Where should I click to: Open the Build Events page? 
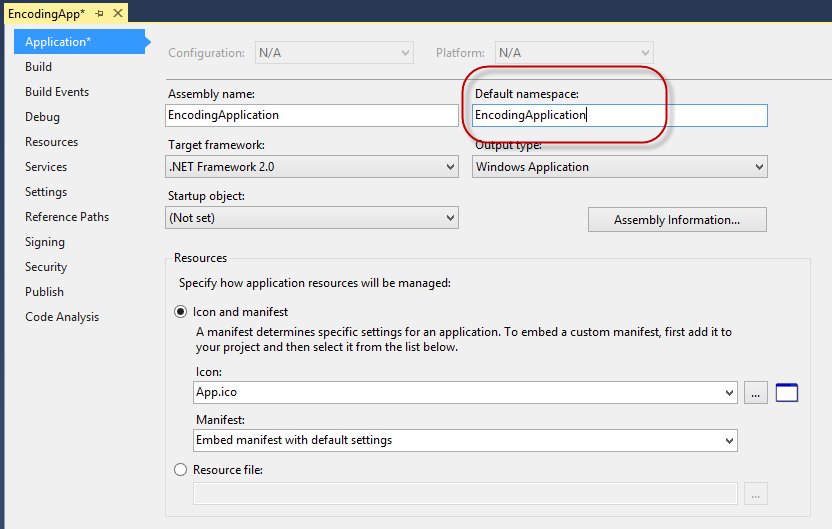(57, 92)
